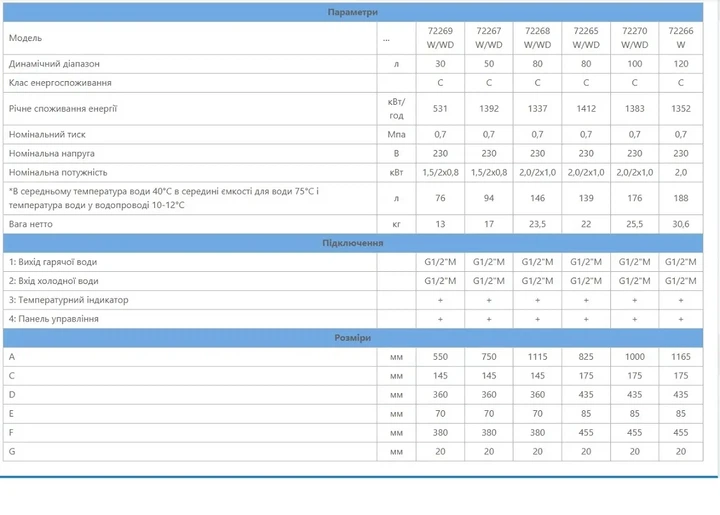Screen dimensions: 720x515
Task: Click model 72266 W column header
Action: 681,38
